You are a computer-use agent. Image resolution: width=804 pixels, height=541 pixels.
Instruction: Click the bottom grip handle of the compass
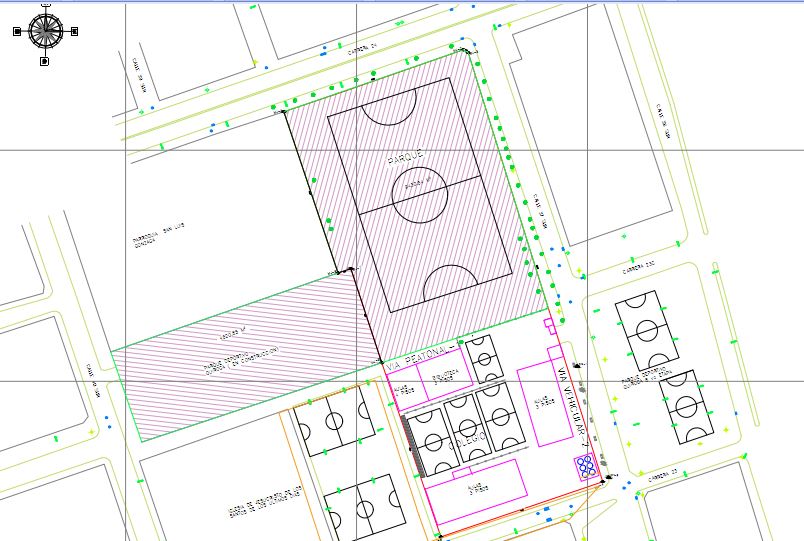[x=45, y=62]
